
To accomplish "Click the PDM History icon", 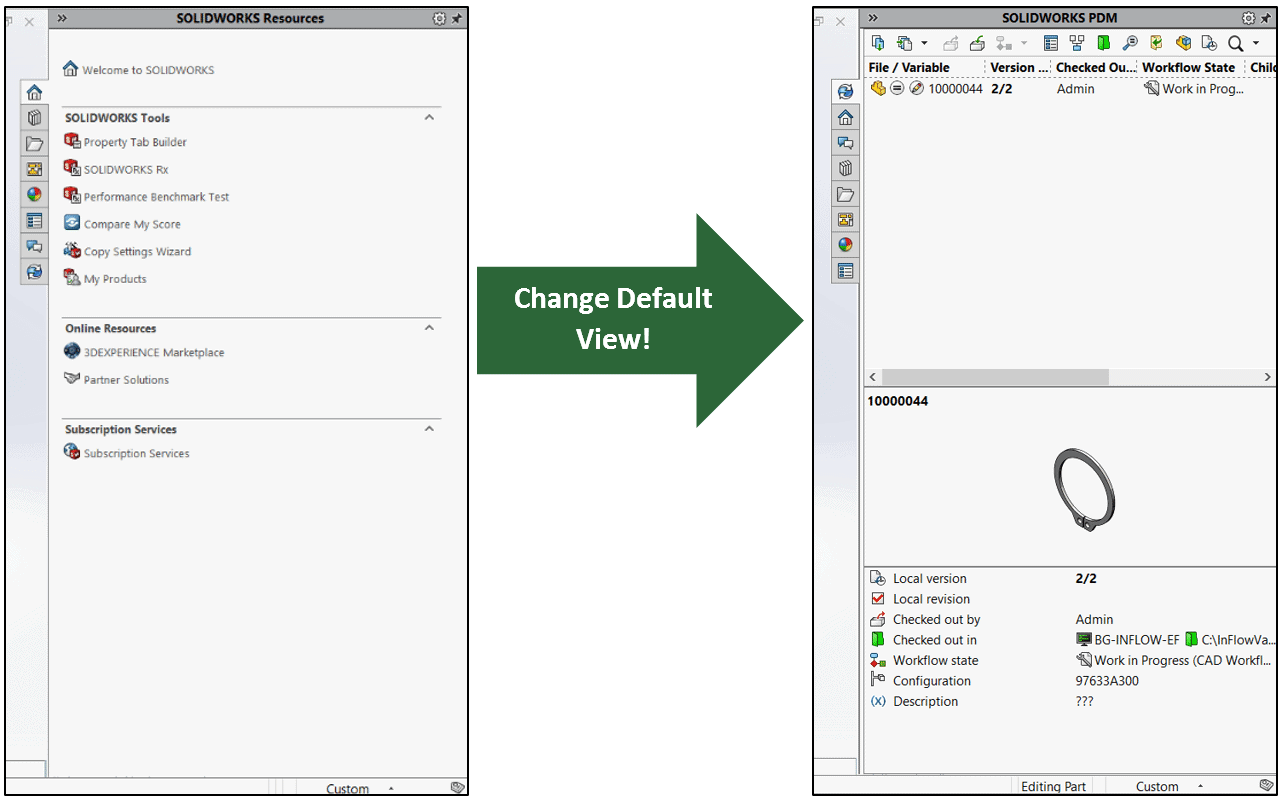I will pyautogui.click(x=1209, y=43).
